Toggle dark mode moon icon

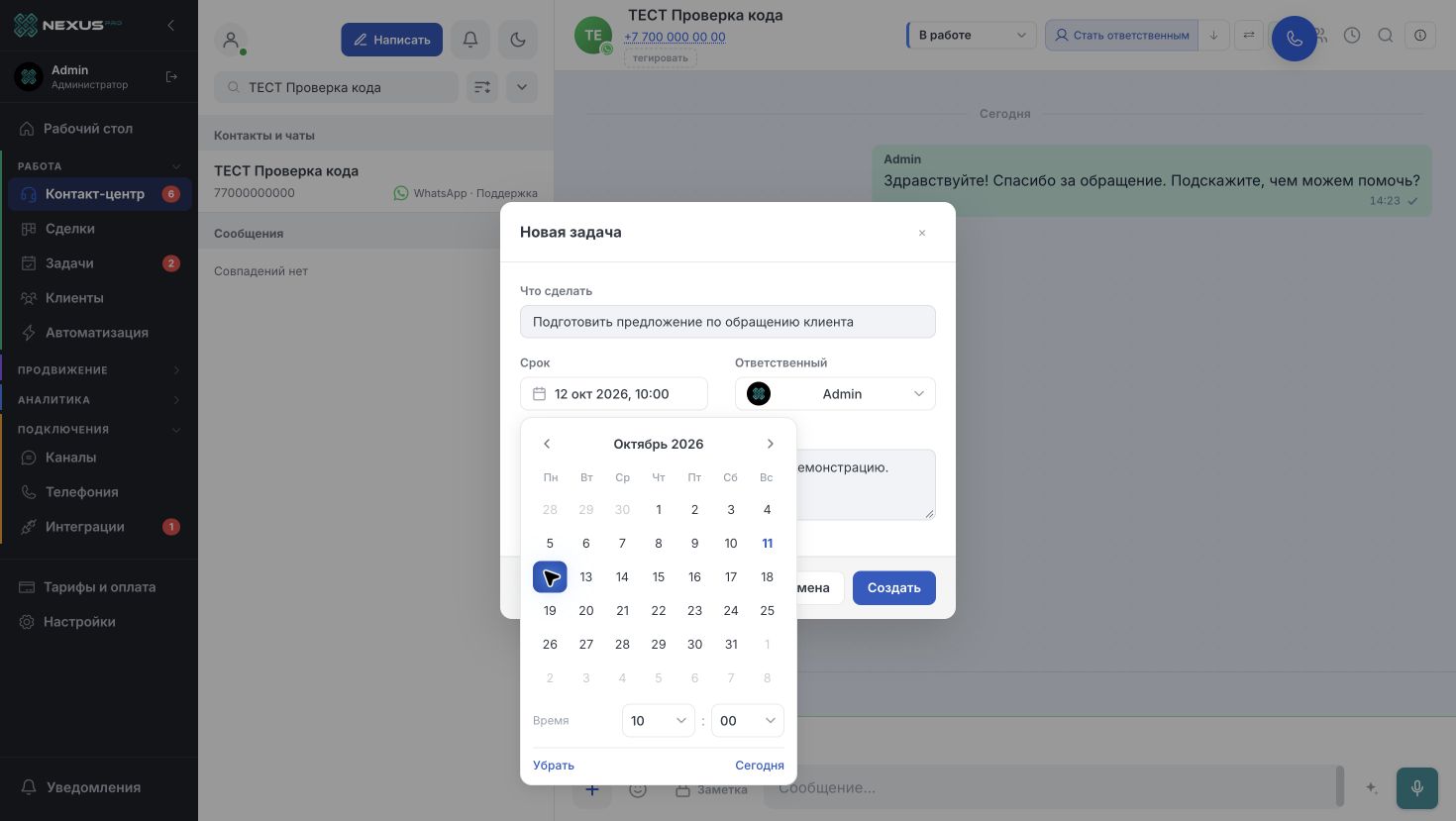tap(518, 40)
